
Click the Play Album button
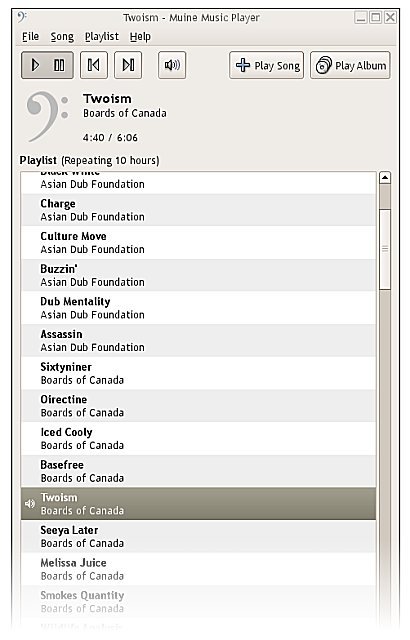point(350,65)
